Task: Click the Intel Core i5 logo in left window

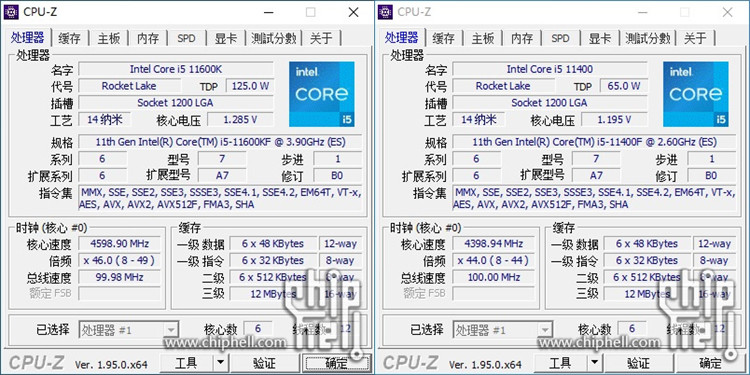Action: (x=322, y=94)
